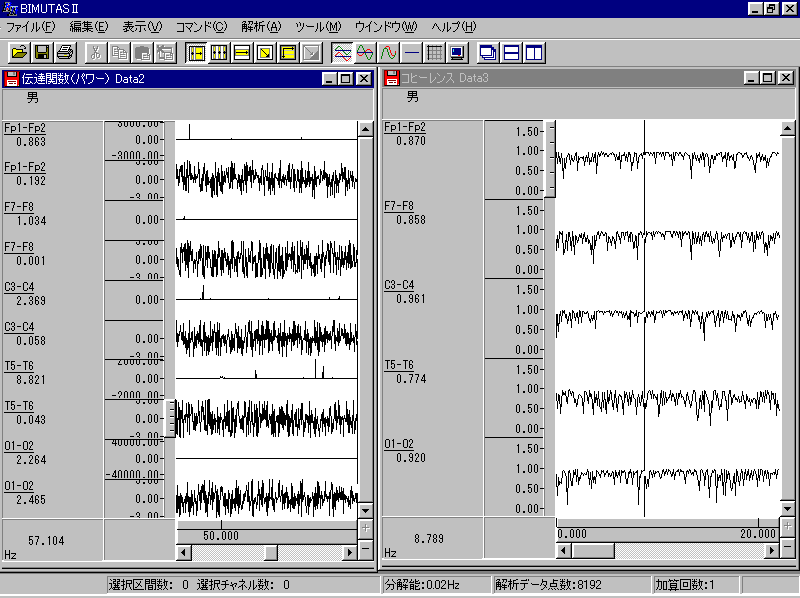Click the Print toolbar icon

pyautogui.click(x=65, y=52)
